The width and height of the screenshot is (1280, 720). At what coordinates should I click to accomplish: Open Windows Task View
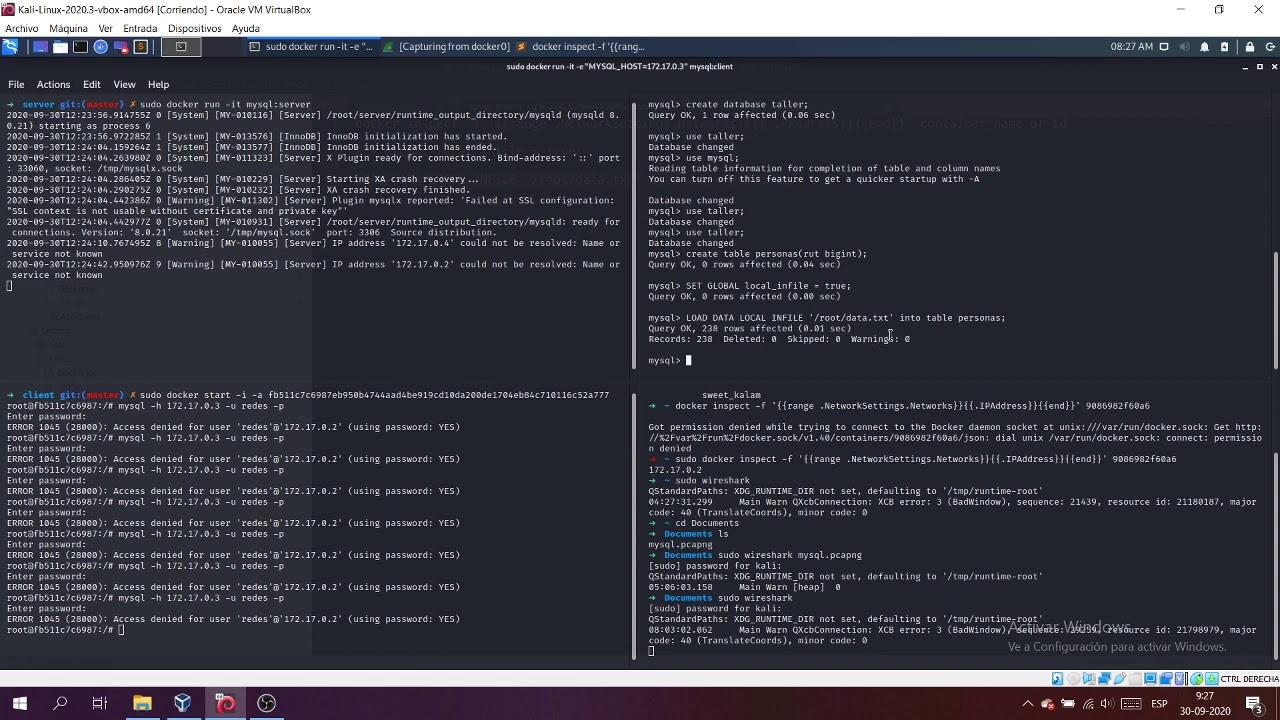(x=100, y=703)
